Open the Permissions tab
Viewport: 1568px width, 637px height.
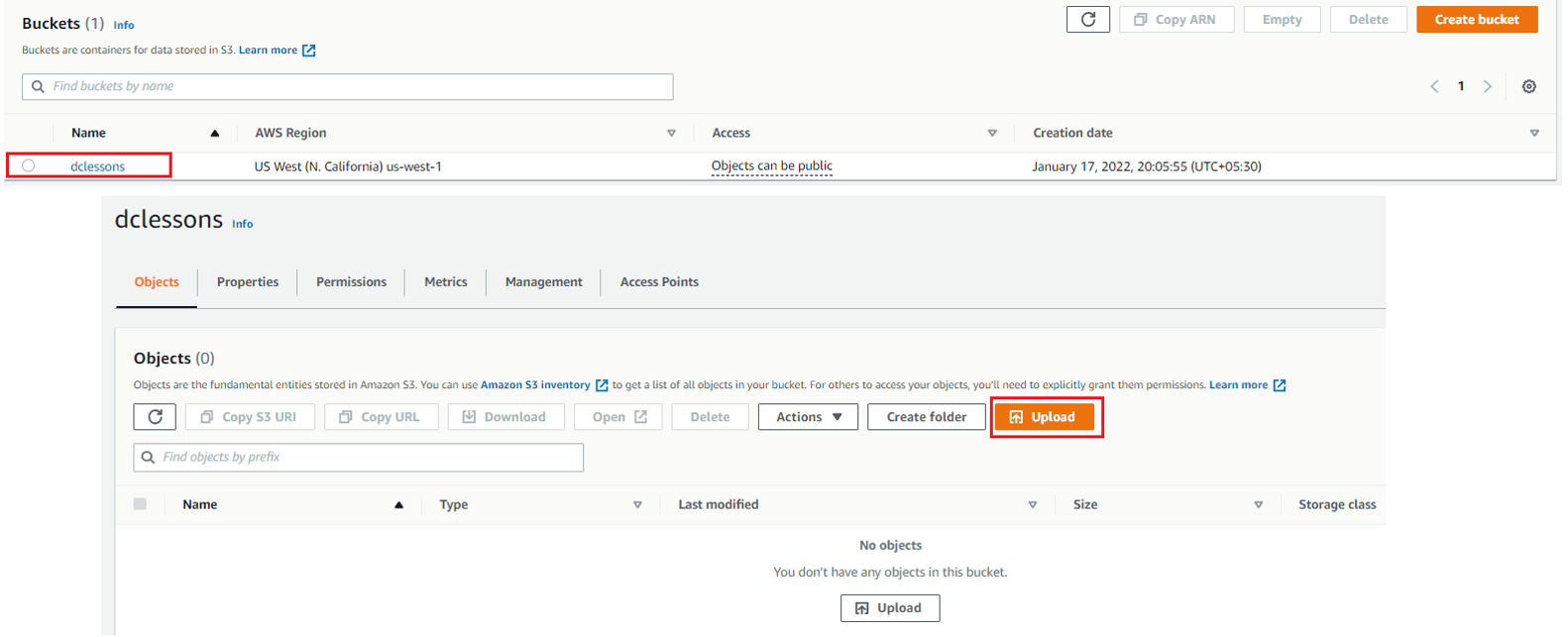tap(351, 282)
